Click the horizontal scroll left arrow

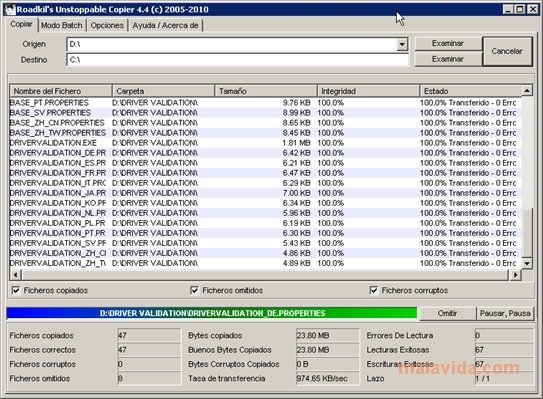coord(15,275)
